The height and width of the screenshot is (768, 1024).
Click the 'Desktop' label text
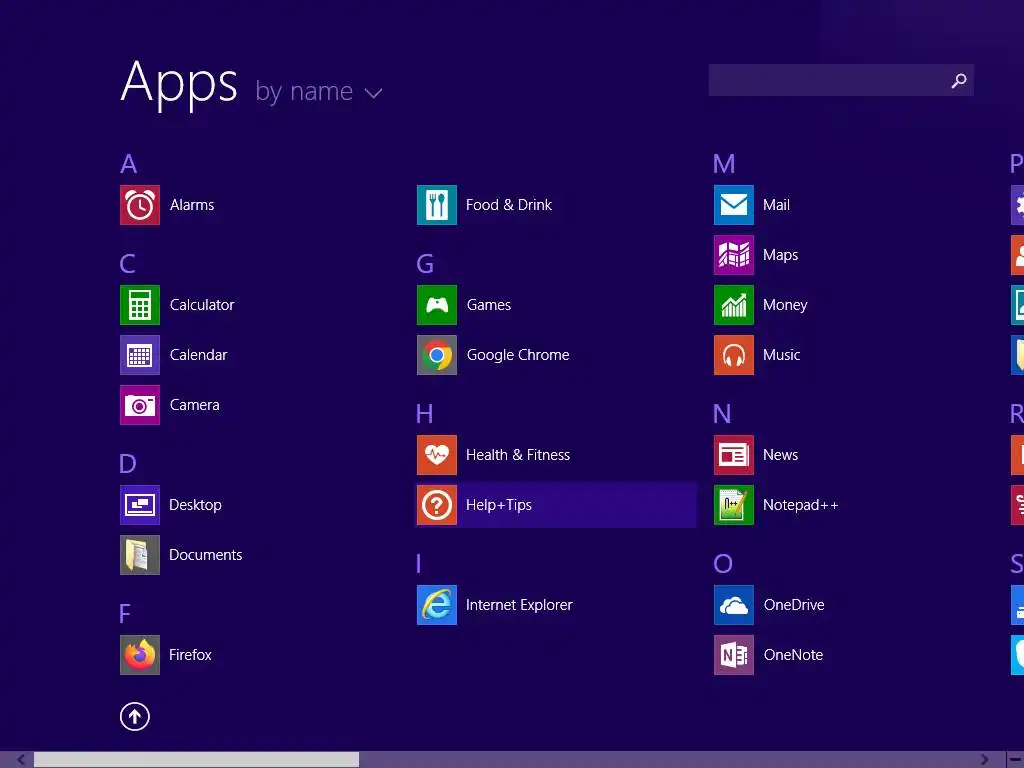click(x=195, y=505)
